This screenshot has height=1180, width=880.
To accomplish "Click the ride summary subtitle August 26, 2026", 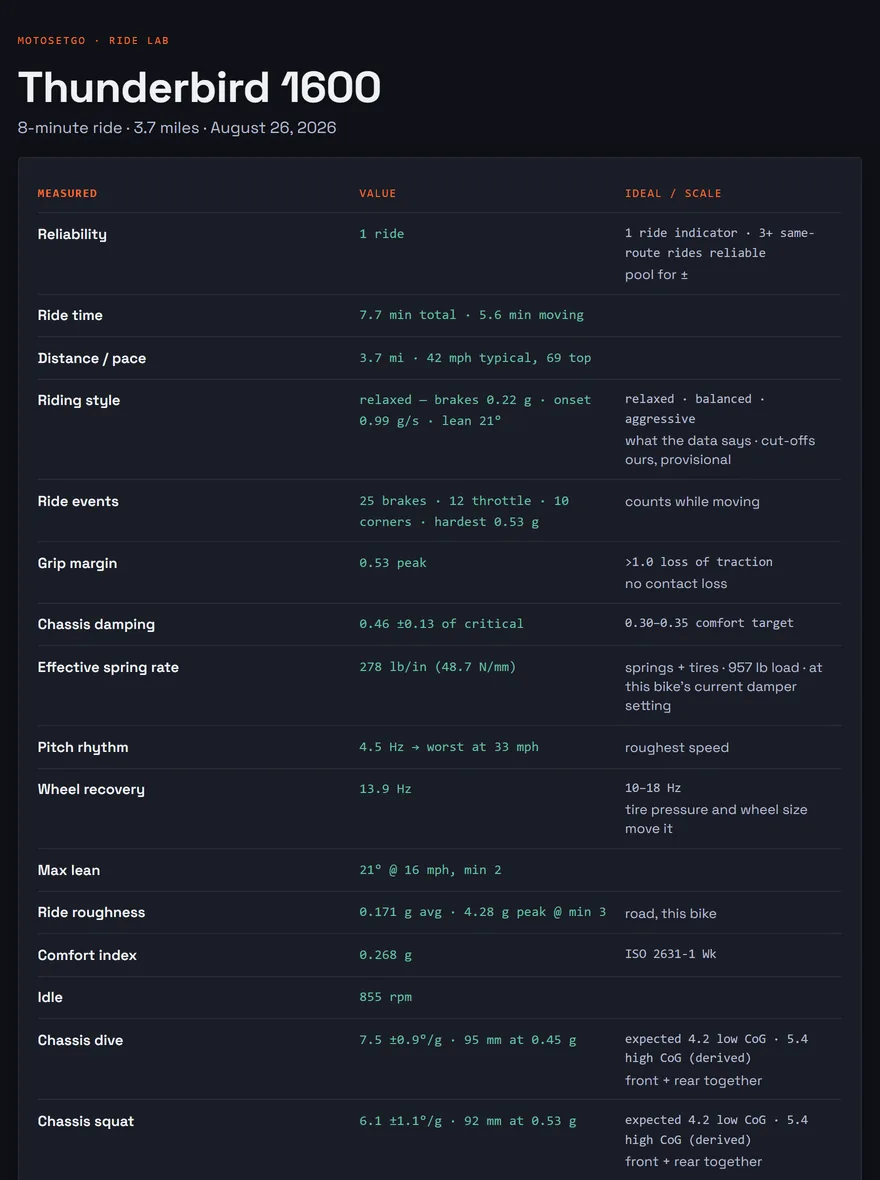I will pos(273,128).
